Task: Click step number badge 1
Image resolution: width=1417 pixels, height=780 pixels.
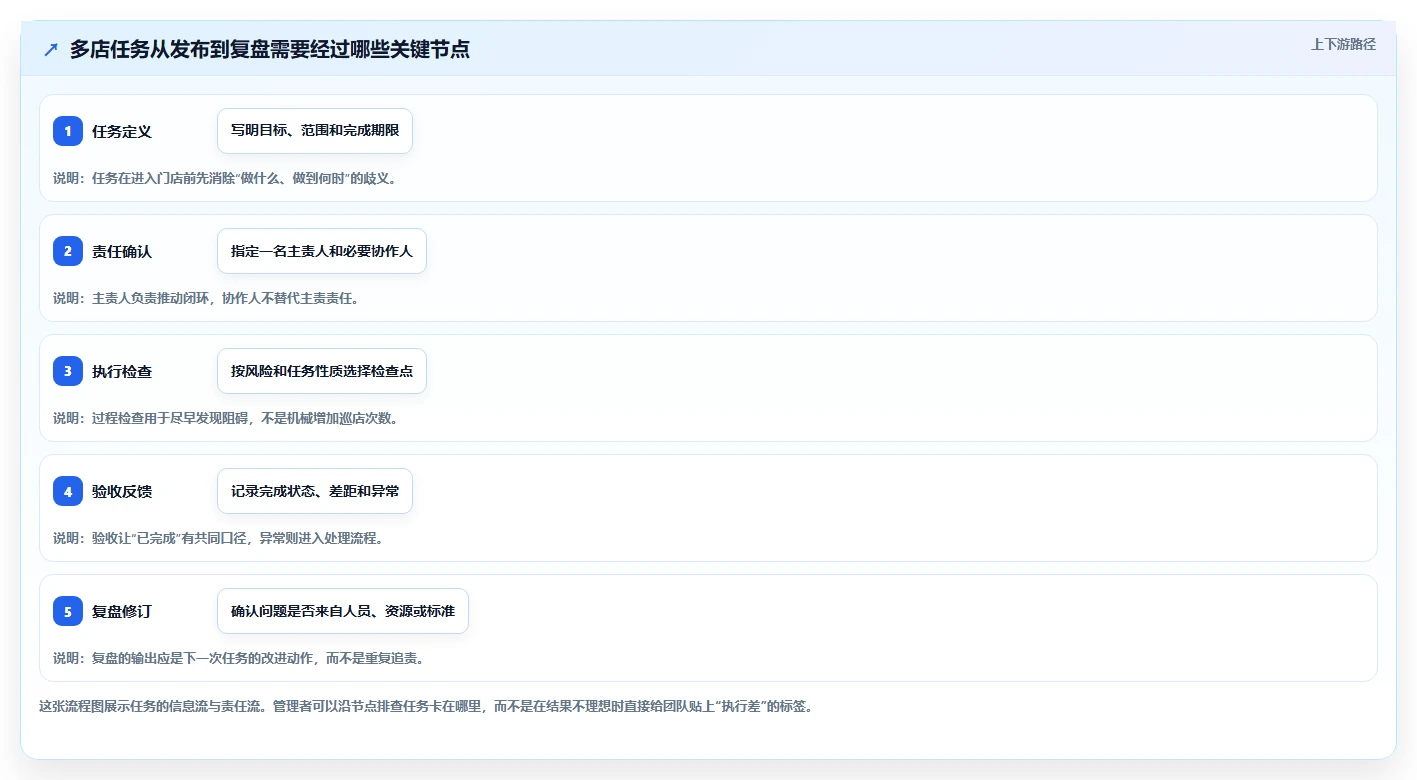Action: (68, 131)
